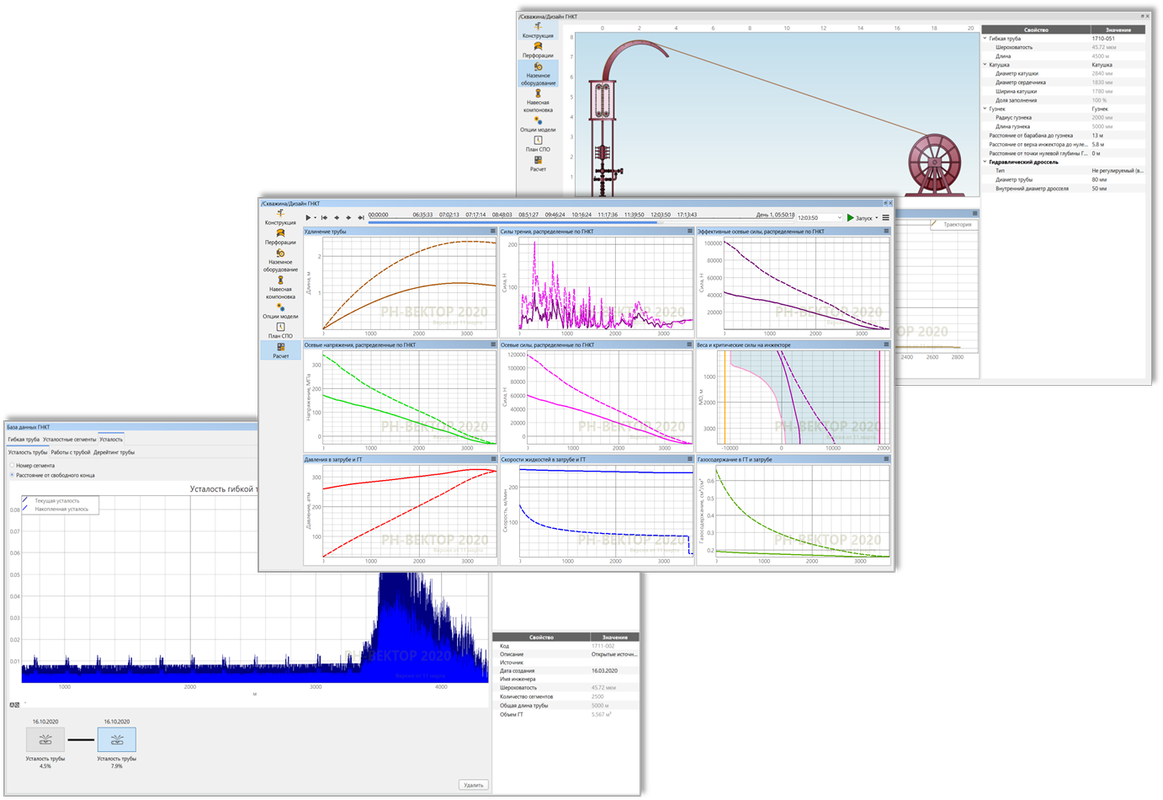Switch to Дерейтинг трубы sub-tab

point(114,452)
